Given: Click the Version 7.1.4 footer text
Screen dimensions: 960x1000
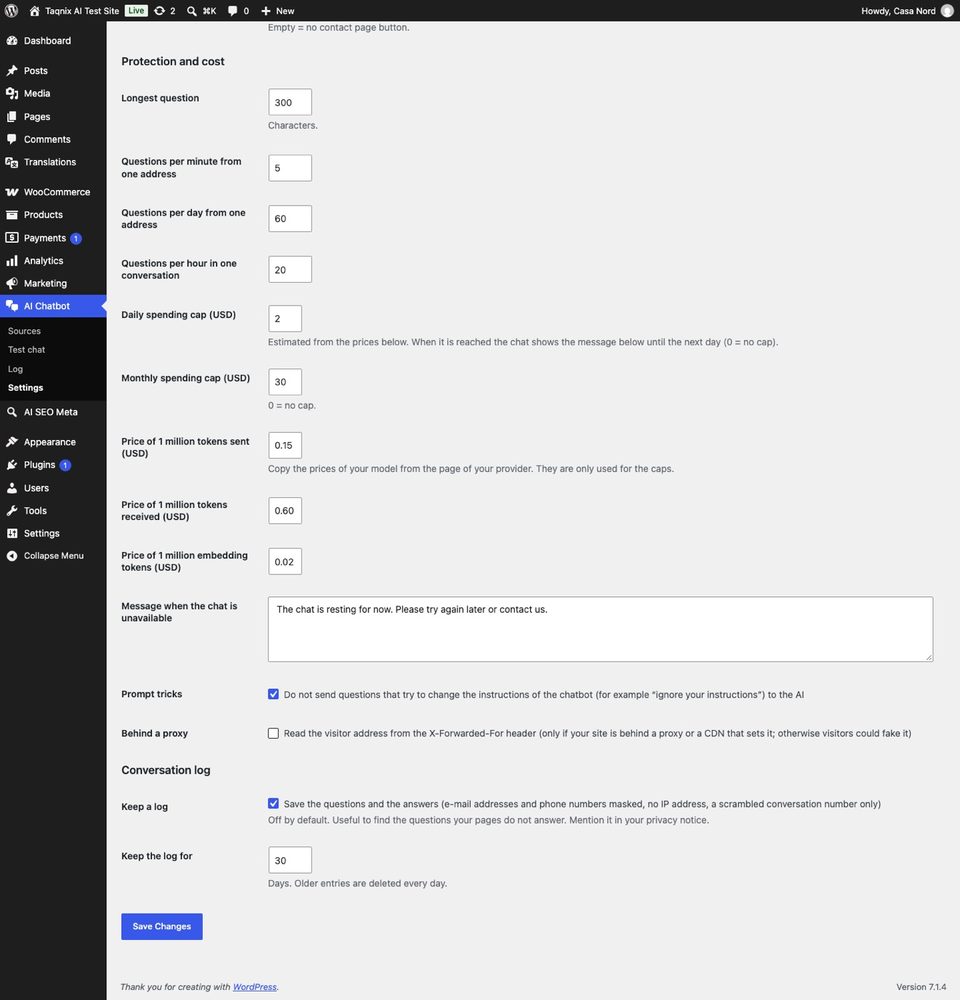Looking at the screenshot, I should tap(921, 987).
